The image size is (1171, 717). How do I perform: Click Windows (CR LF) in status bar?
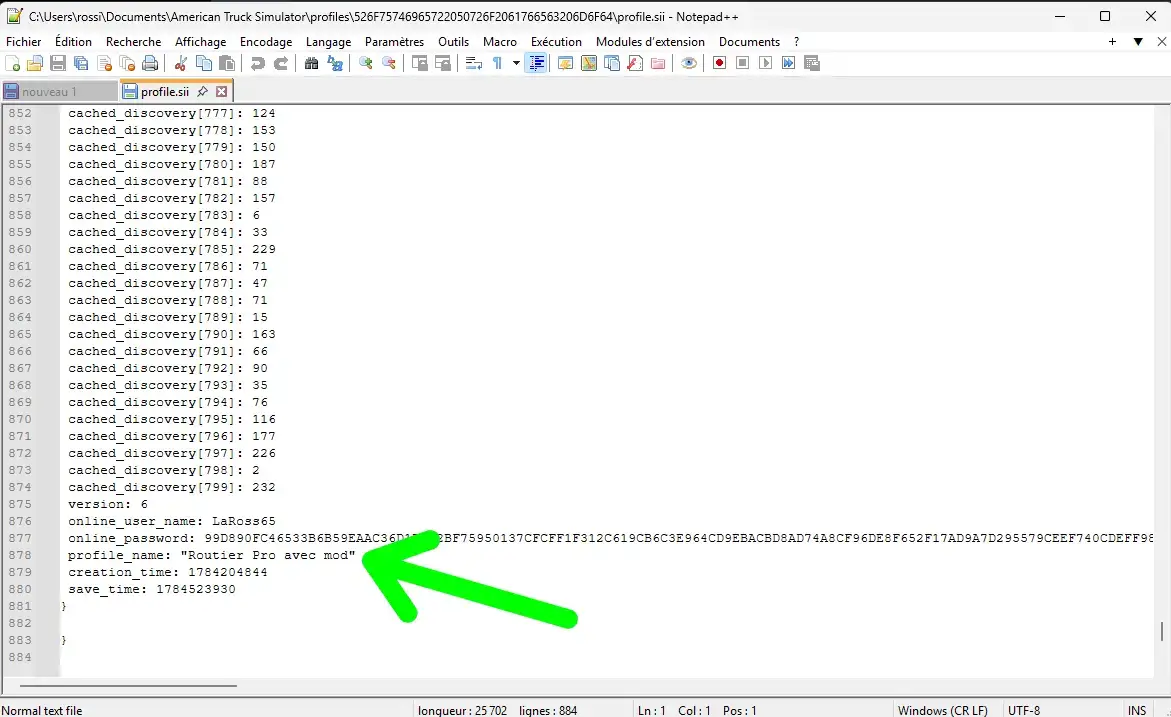point(942,710)
